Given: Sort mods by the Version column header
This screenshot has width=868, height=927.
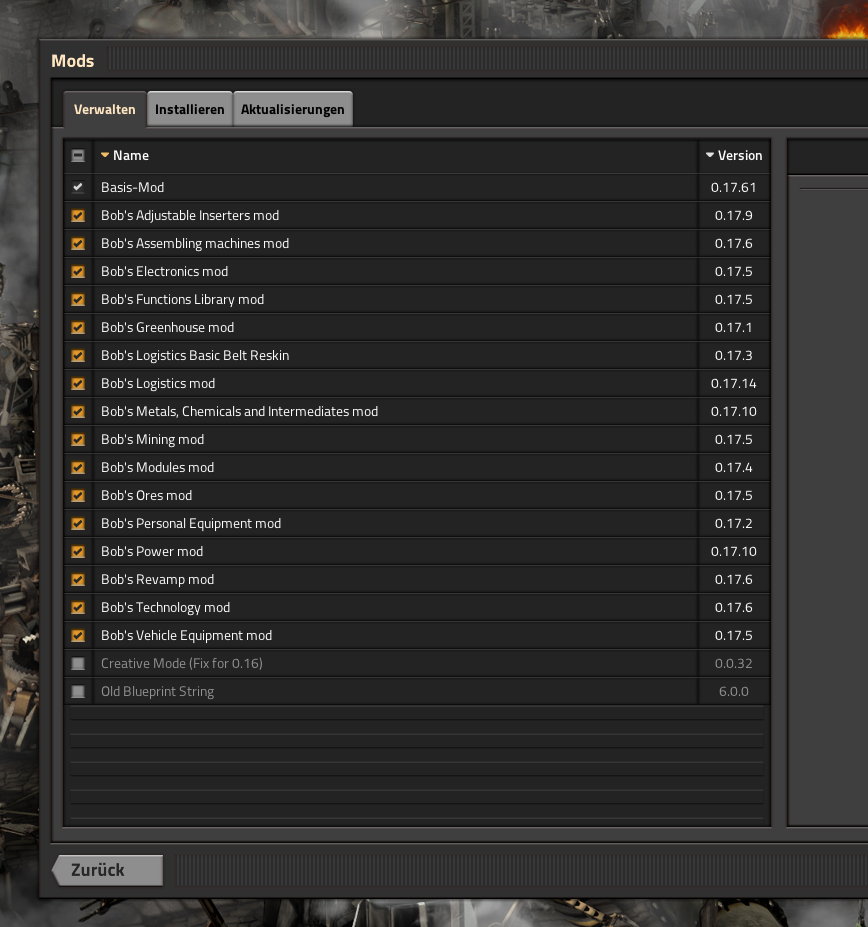Looking at the screenshot, I should 734,155.
